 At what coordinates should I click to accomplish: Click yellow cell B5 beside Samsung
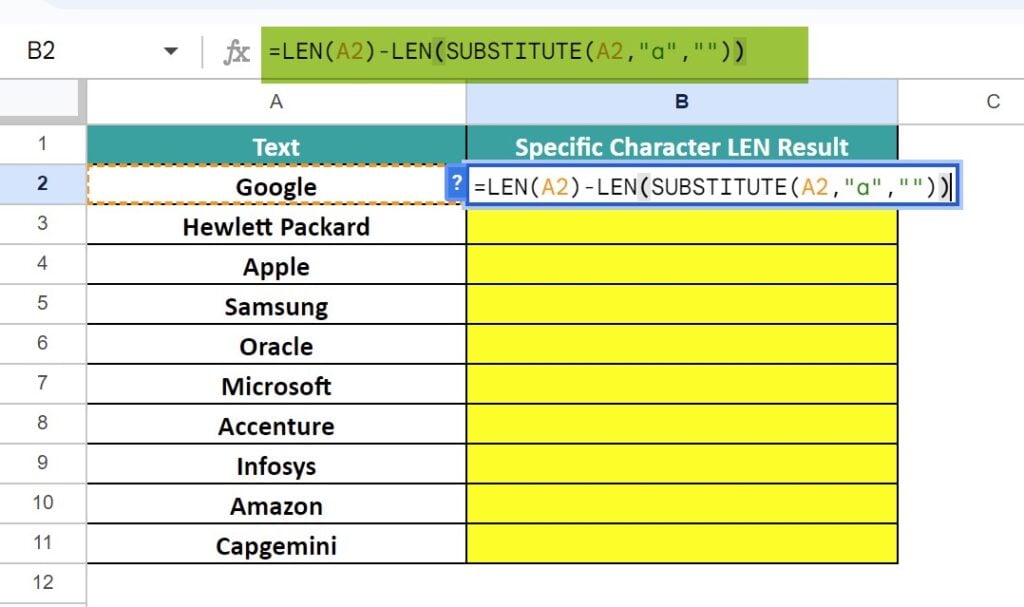coord(682,304)
